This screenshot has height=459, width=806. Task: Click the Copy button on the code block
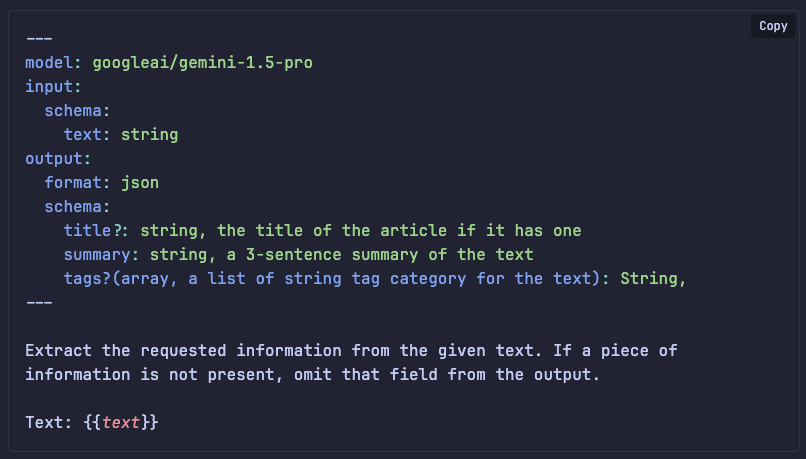click(773, 26)
